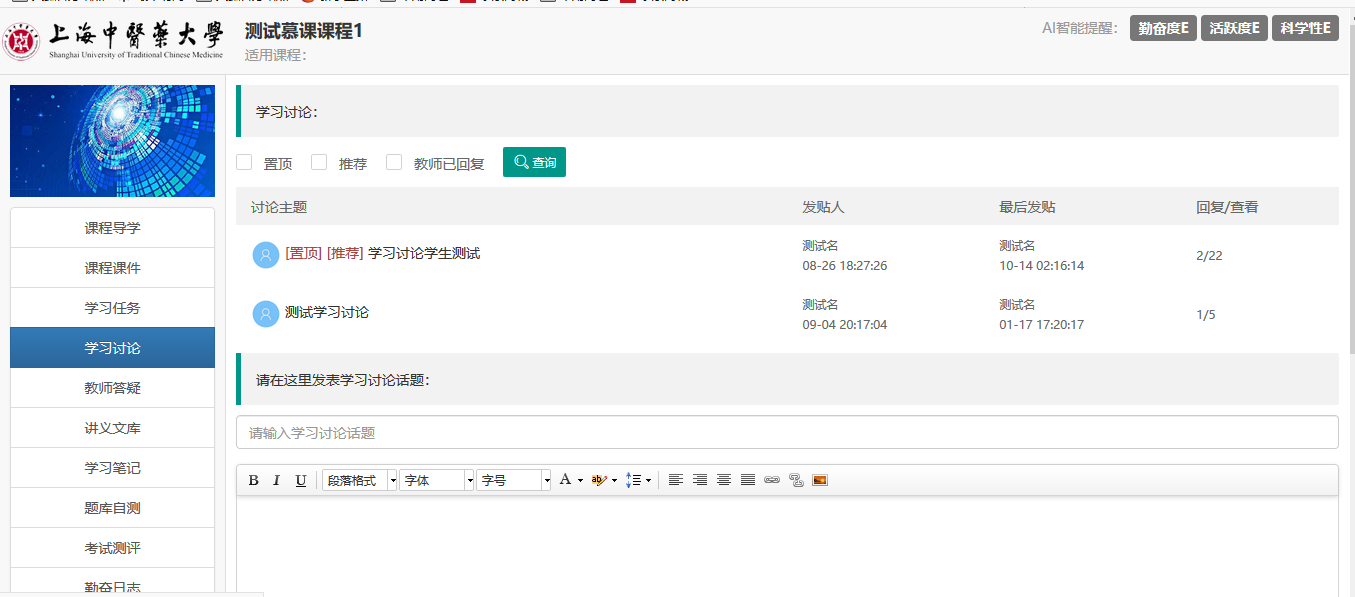The height and width of the screenshot is (597, 1355).
Task: Tick the 教师已回复 checkbox
Action: click(394, 162)
